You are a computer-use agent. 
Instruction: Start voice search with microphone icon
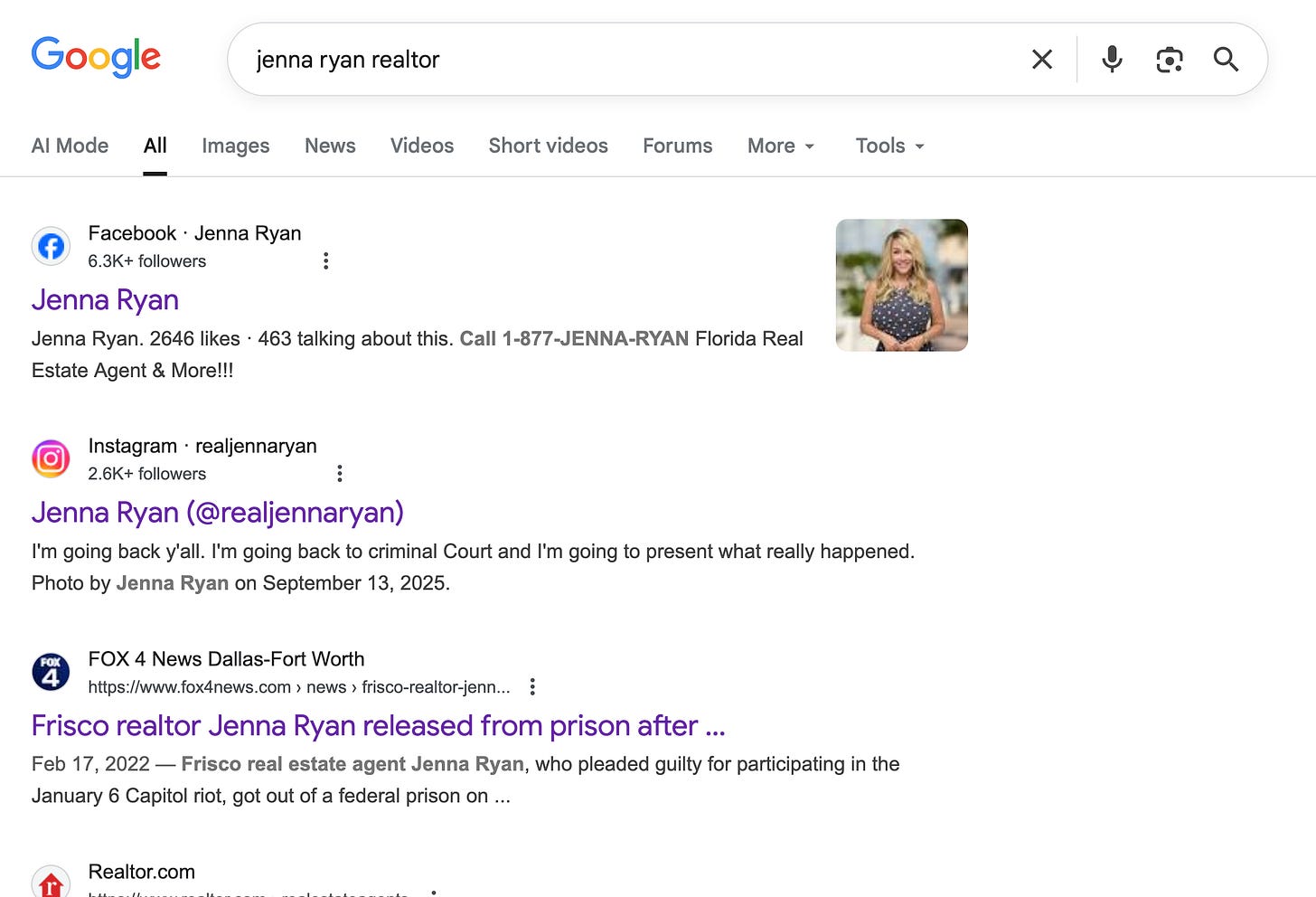point(1112,60)
